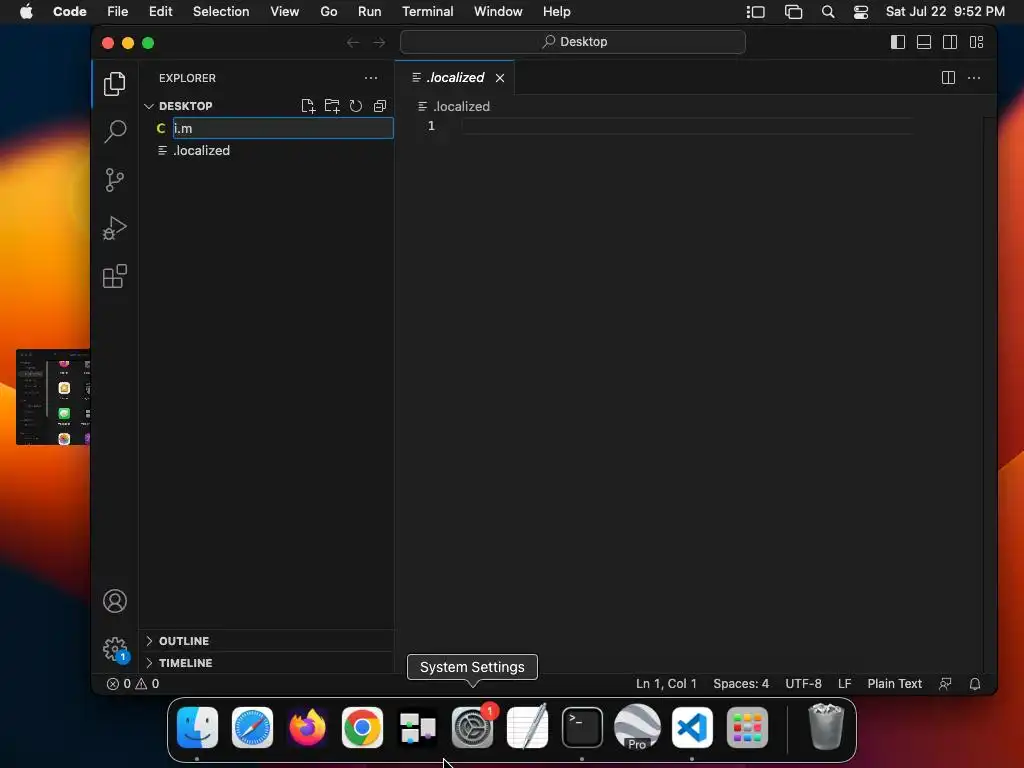Click the Desktop command center search
This screenshot has width=1024, height=768.
tap(573, 42)
